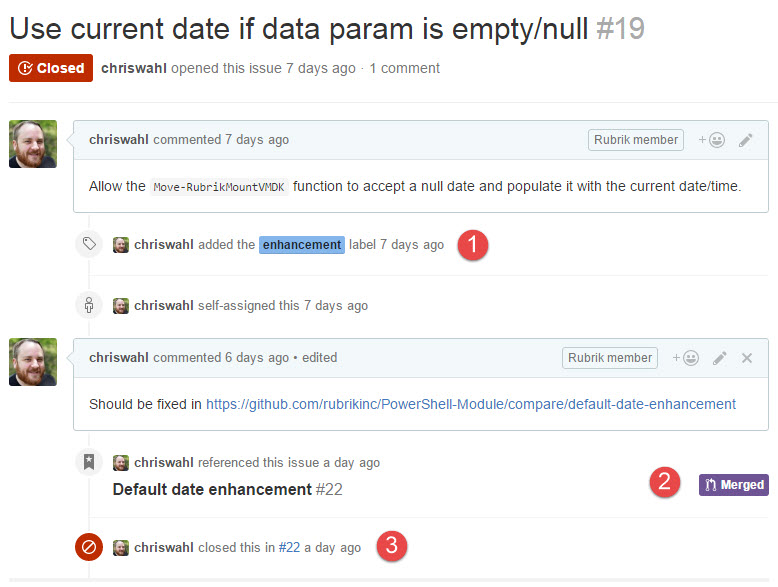Click the blue enhancement label
This screenshot has height=587, width=778.
(x=302, y=244)
